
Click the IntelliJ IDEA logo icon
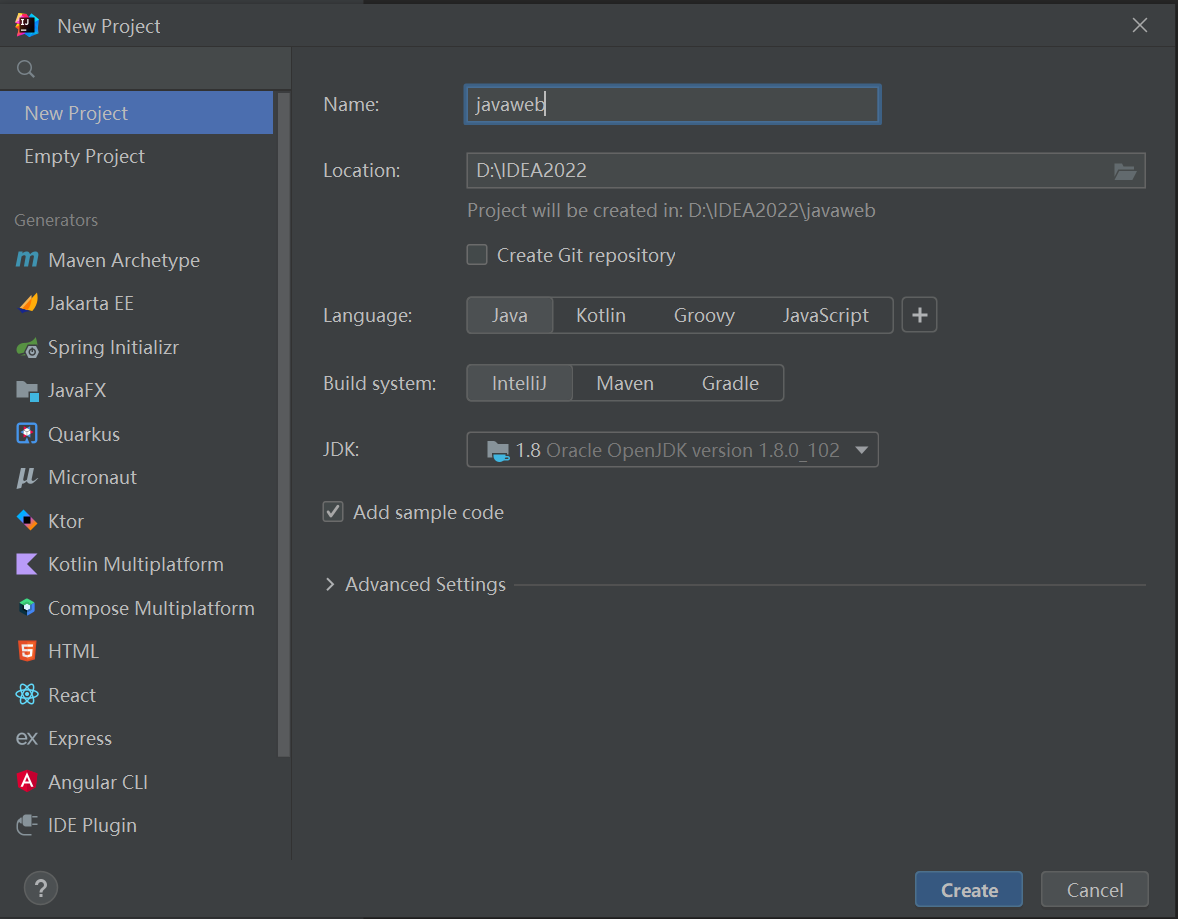point(27,25)
